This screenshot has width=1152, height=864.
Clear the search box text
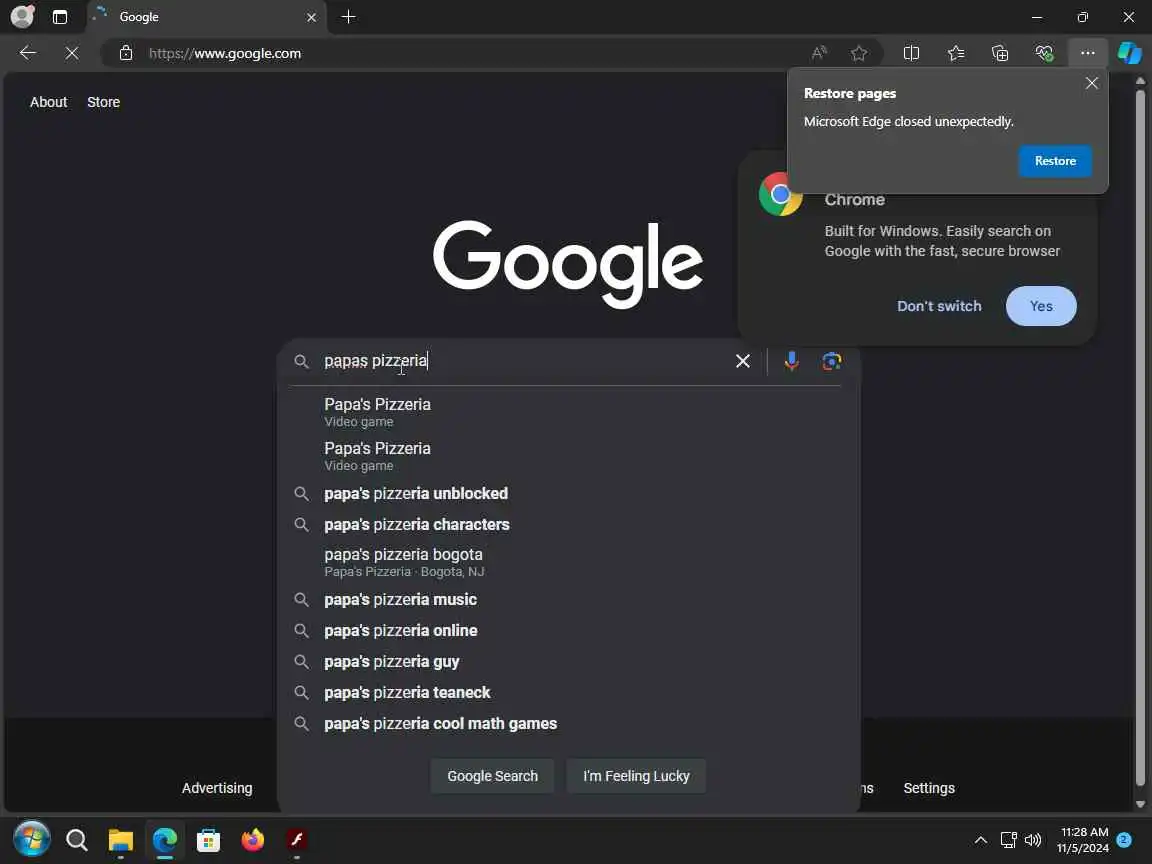(743, 361)
